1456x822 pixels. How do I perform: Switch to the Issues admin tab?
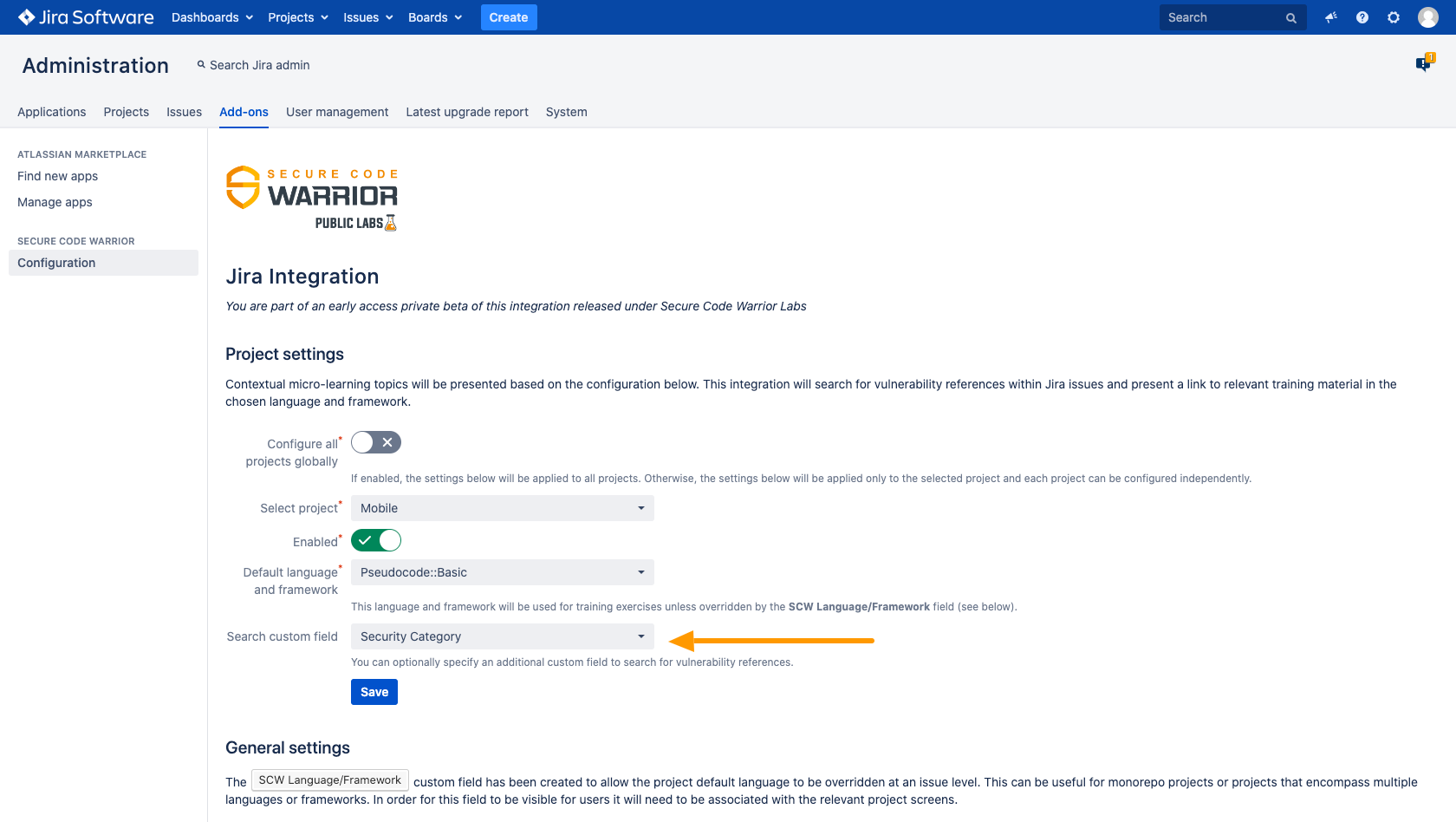pyautogui.click(x=184, y=112)
